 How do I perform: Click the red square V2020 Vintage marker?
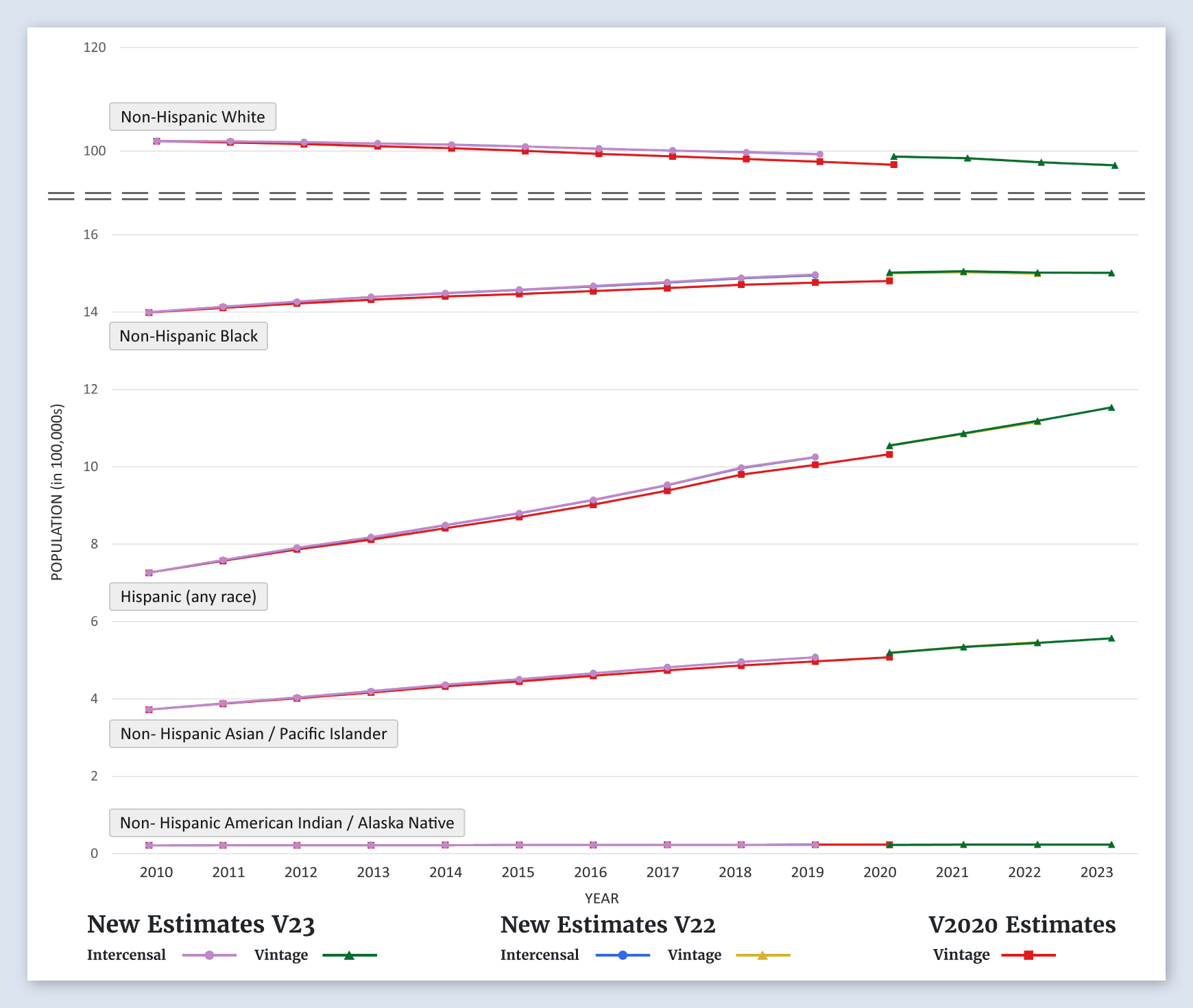[1028, 955]
